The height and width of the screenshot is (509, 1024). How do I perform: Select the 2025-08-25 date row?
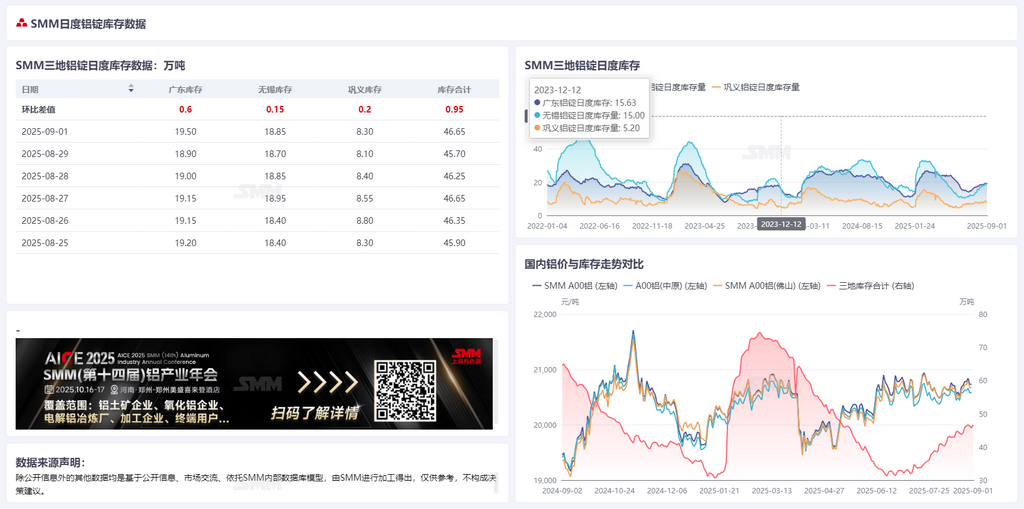pyautogui.click(x=257, y=242)
